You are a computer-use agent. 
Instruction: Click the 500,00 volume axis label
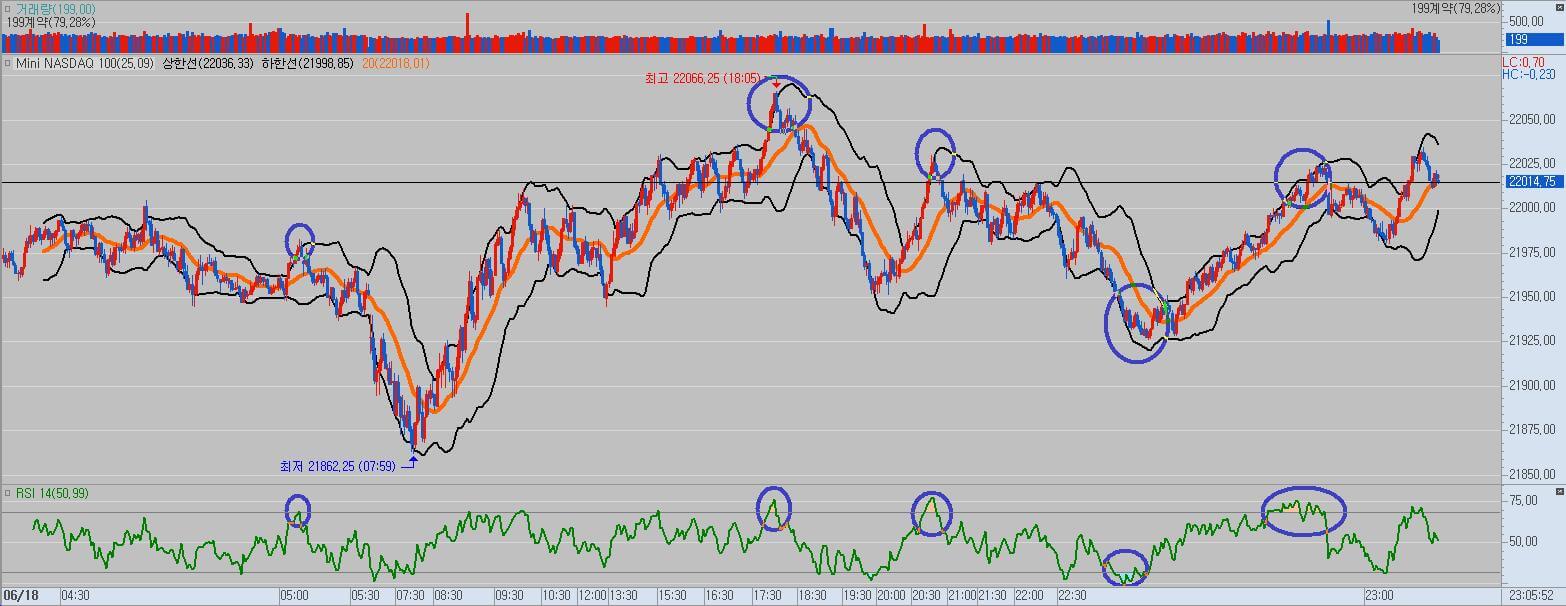pos(1529,22)
